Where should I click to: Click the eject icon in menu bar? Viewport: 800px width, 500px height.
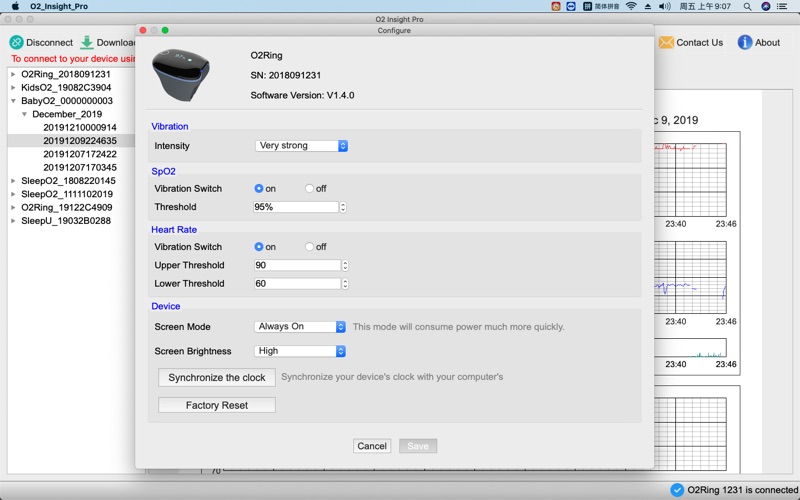click(647, 6)
